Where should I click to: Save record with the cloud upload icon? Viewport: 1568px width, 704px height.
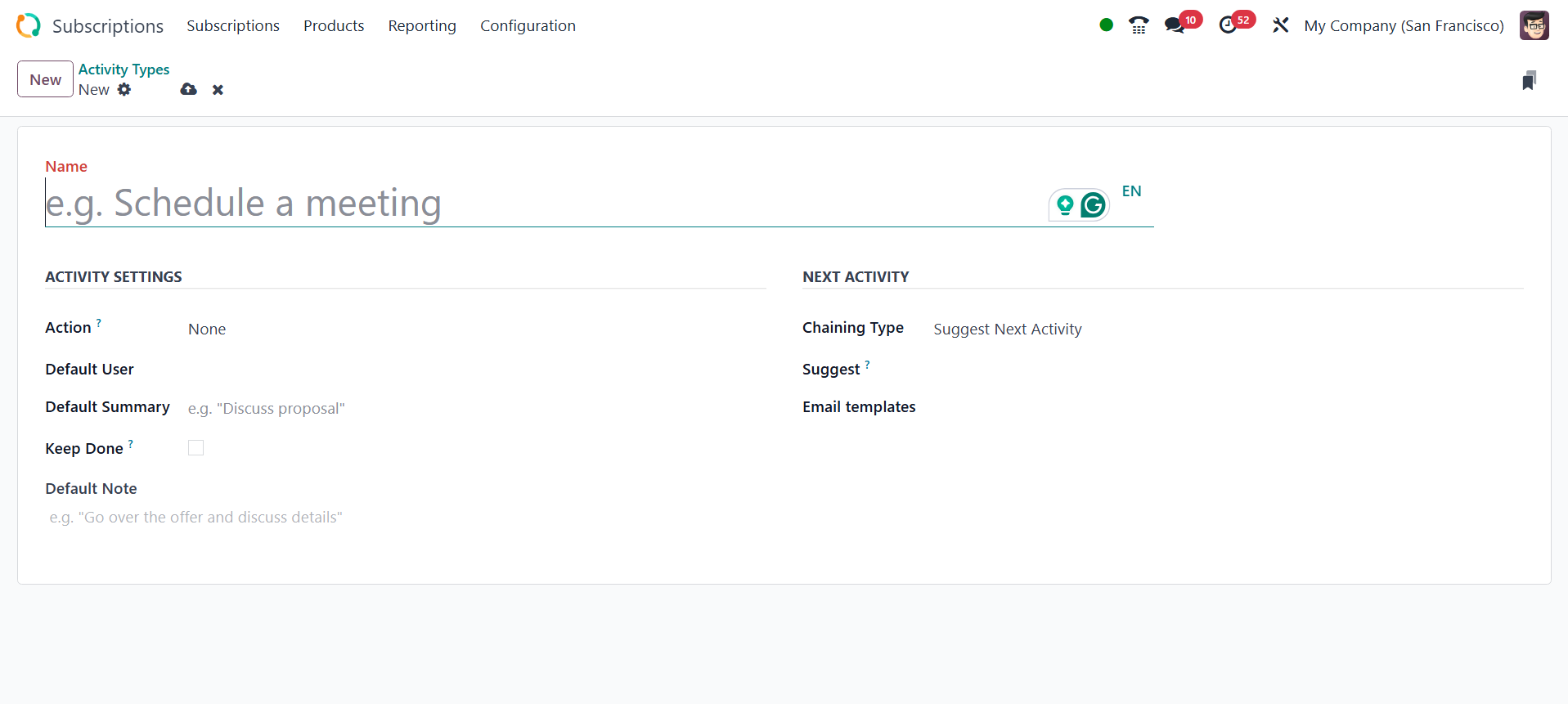pyautogui.click(x=189, y=89)
